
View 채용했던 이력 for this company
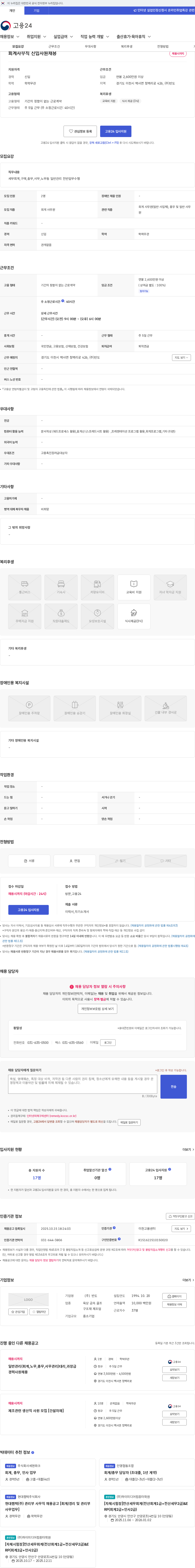tap(174, 1304)
